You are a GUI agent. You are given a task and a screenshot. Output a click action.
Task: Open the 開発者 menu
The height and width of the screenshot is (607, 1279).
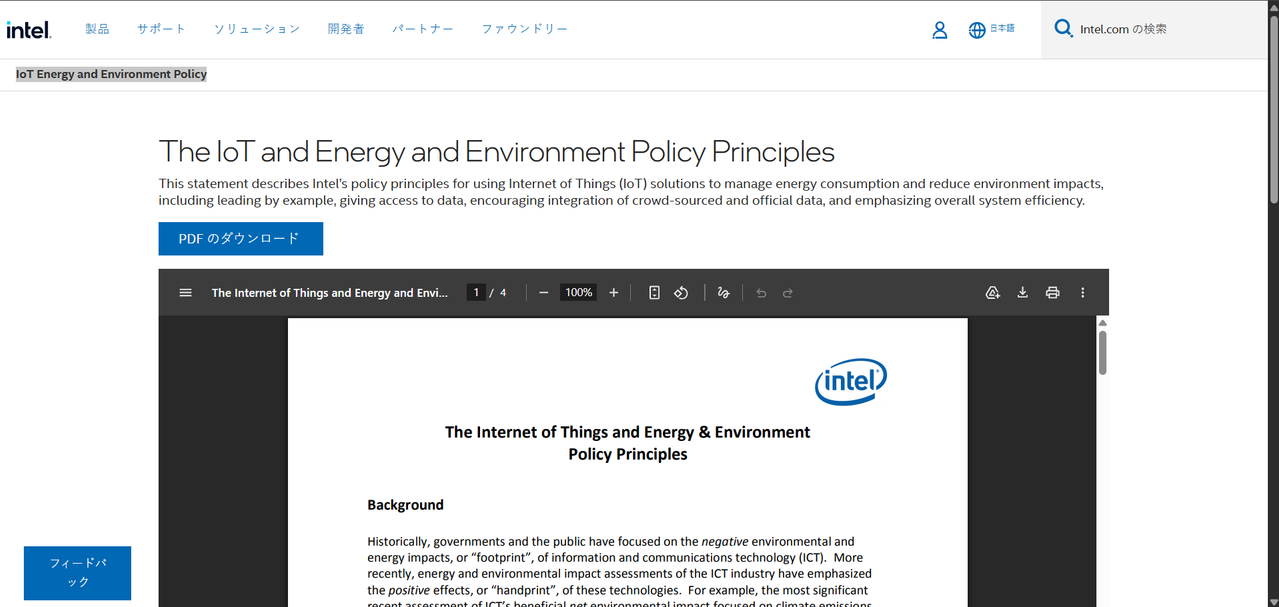coord(346,29)
